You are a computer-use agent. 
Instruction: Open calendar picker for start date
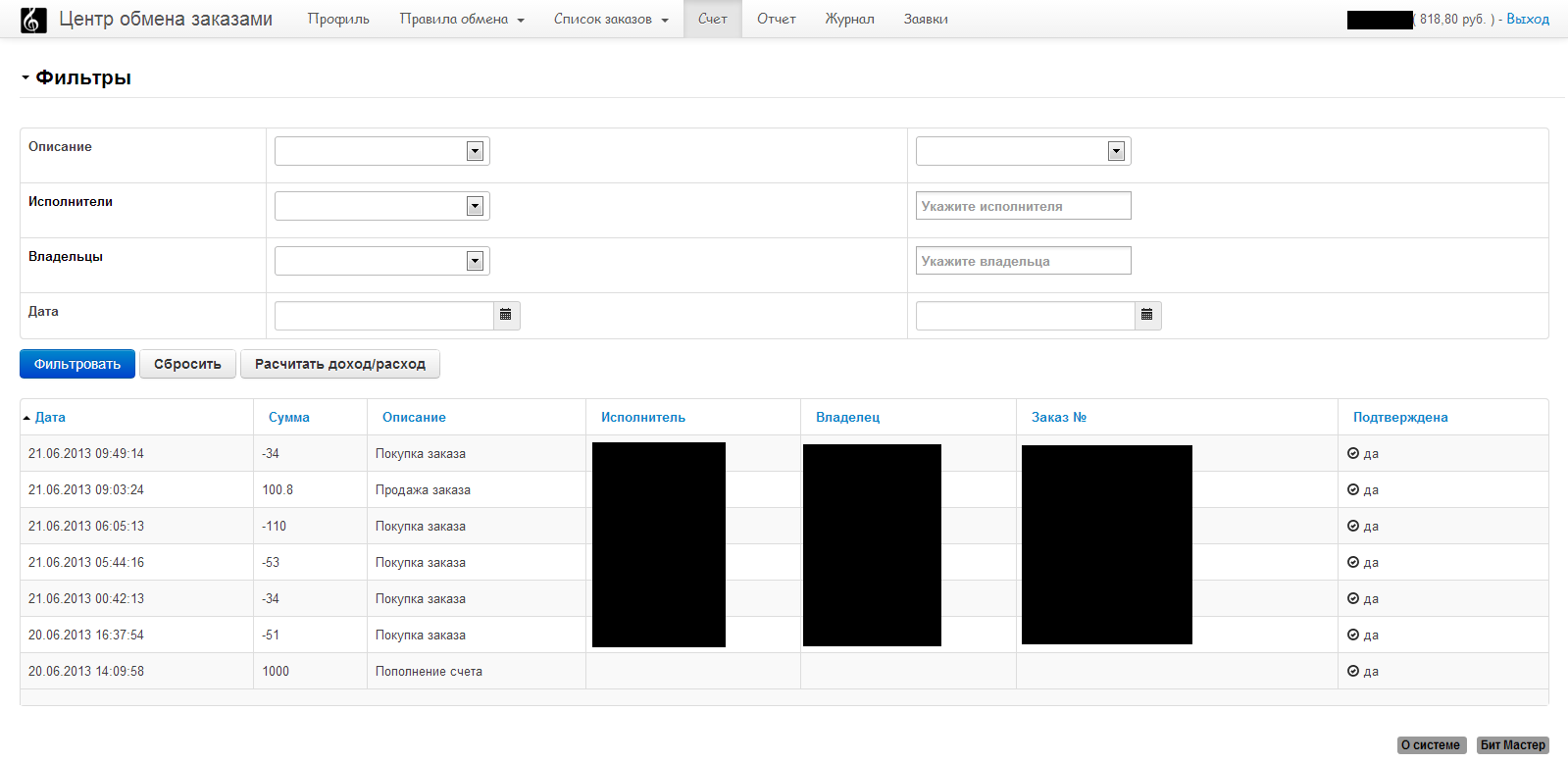pos(506,315)
